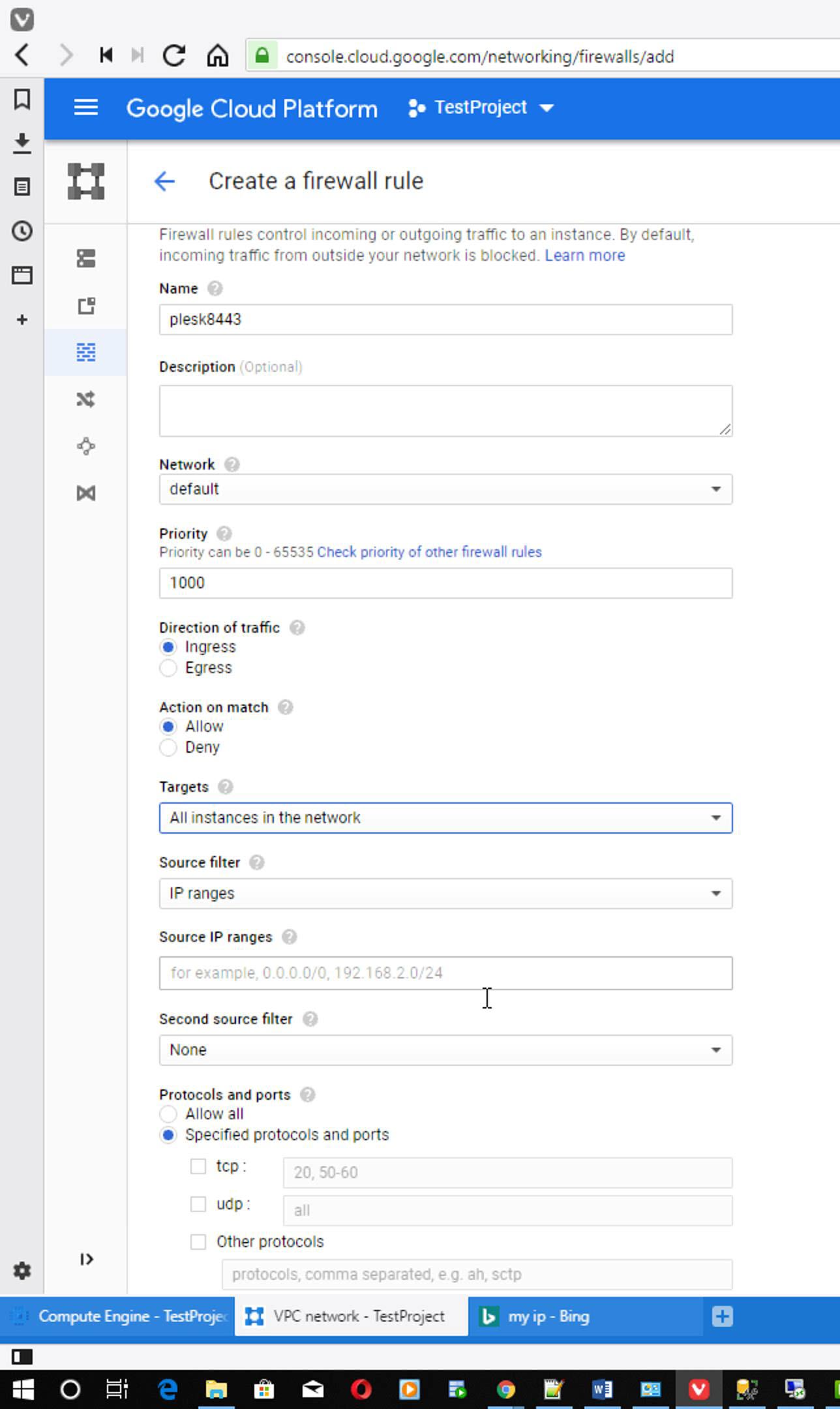Click the browser reload icon
This screenshot has height=1409, width=840.
point(174,56)
